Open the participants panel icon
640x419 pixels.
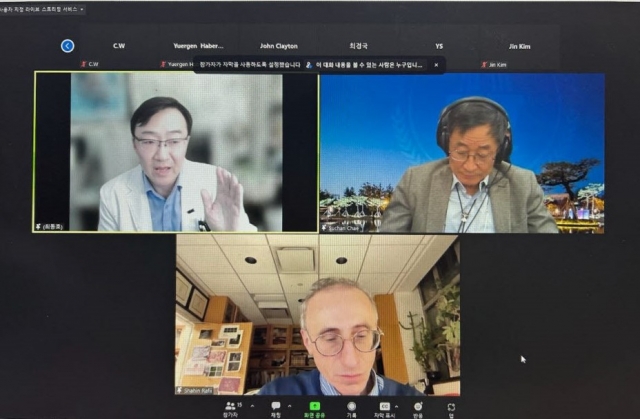[231, 406]
